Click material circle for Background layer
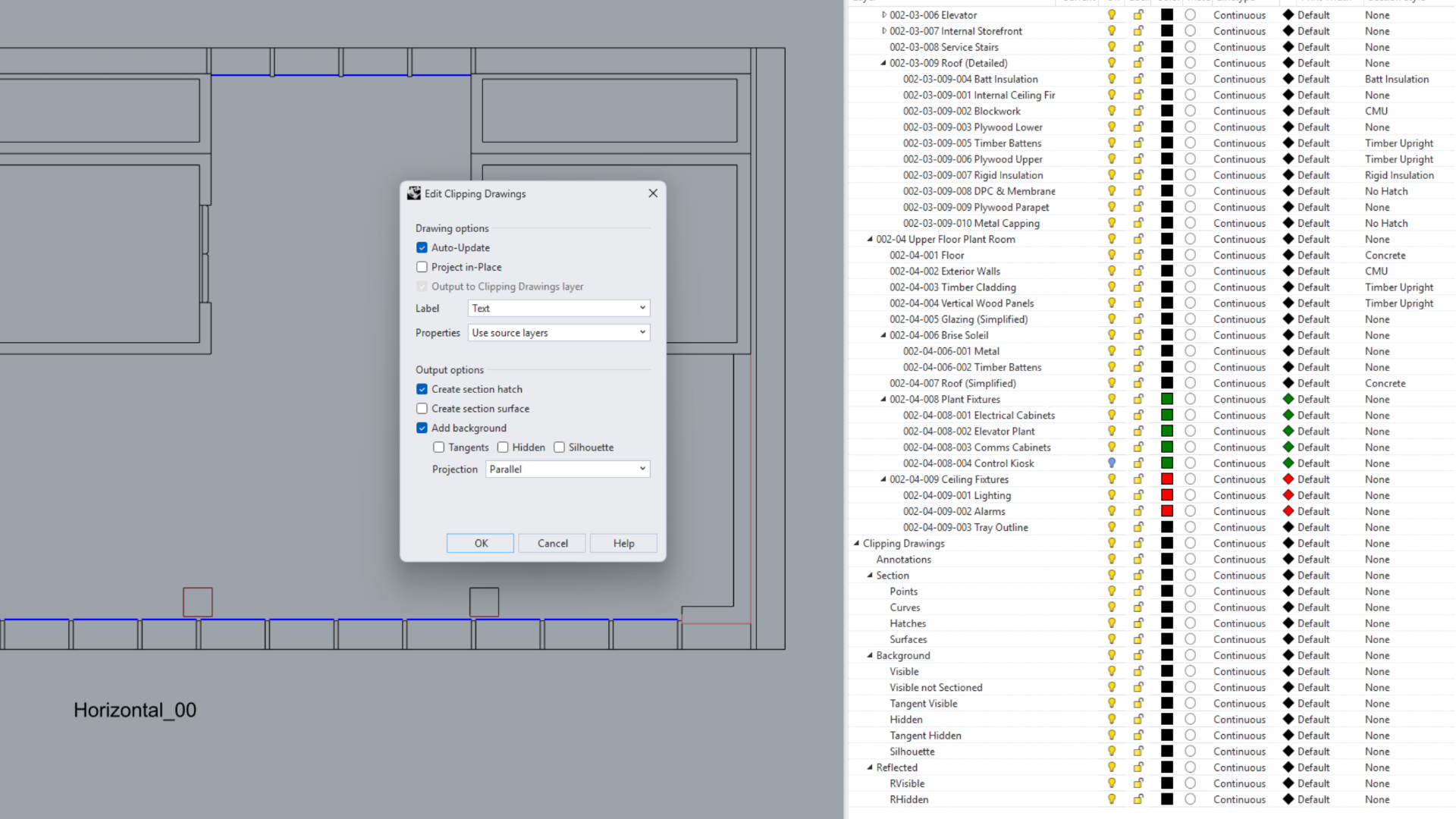Screen dimensions: 1456x819 pyautogui.click(x=1191, y=656)
